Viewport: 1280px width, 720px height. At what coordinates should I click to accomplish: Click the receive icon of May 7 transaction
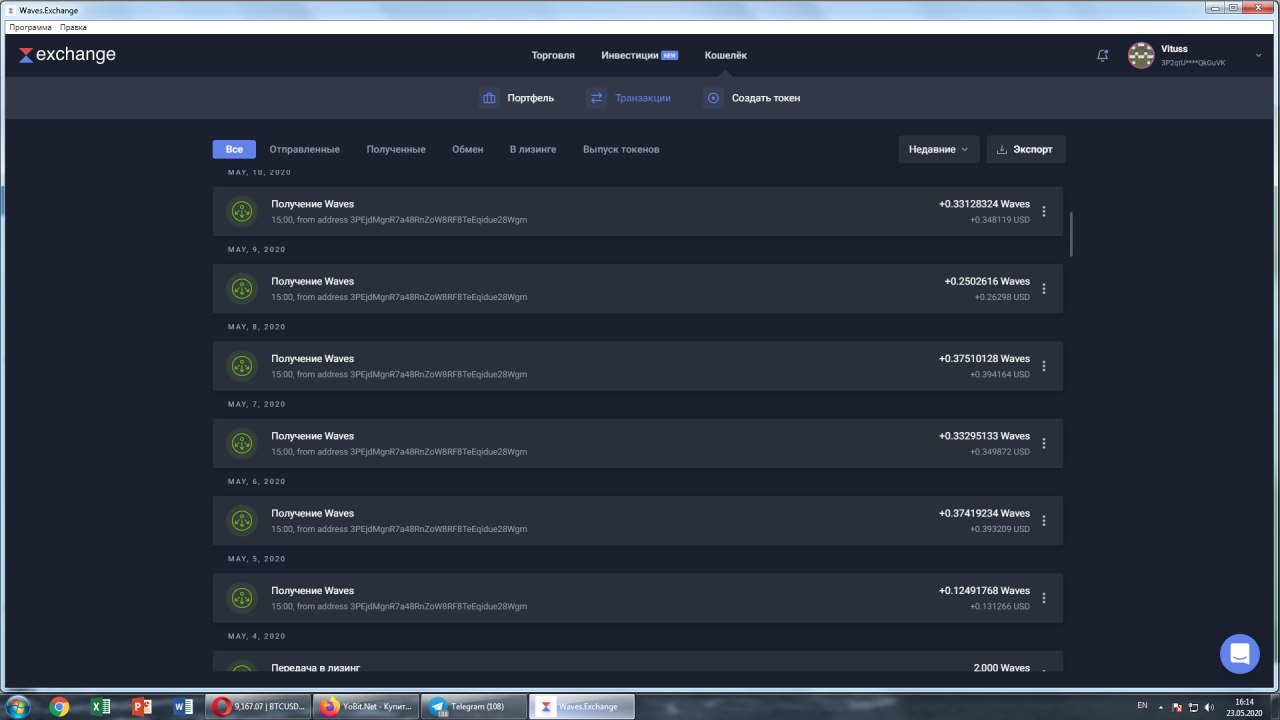tap(240, 443)
